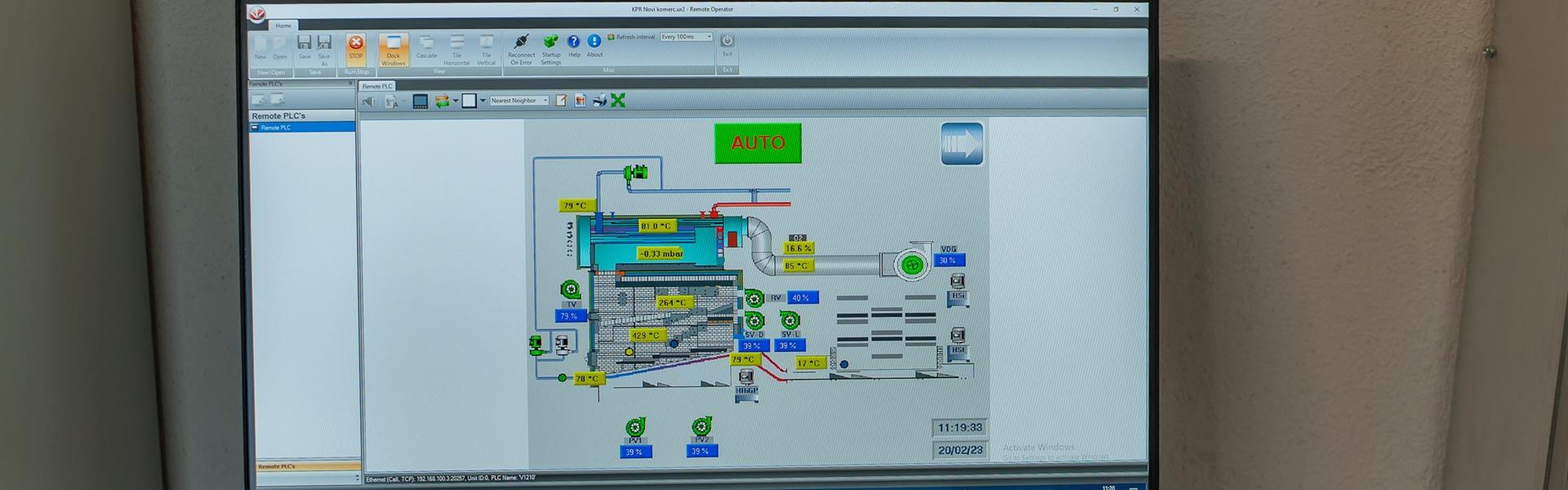The width and height of the screenshot is (1568, 490).
Task: Select the Remote PLC document tab
Action: (377, 86)
